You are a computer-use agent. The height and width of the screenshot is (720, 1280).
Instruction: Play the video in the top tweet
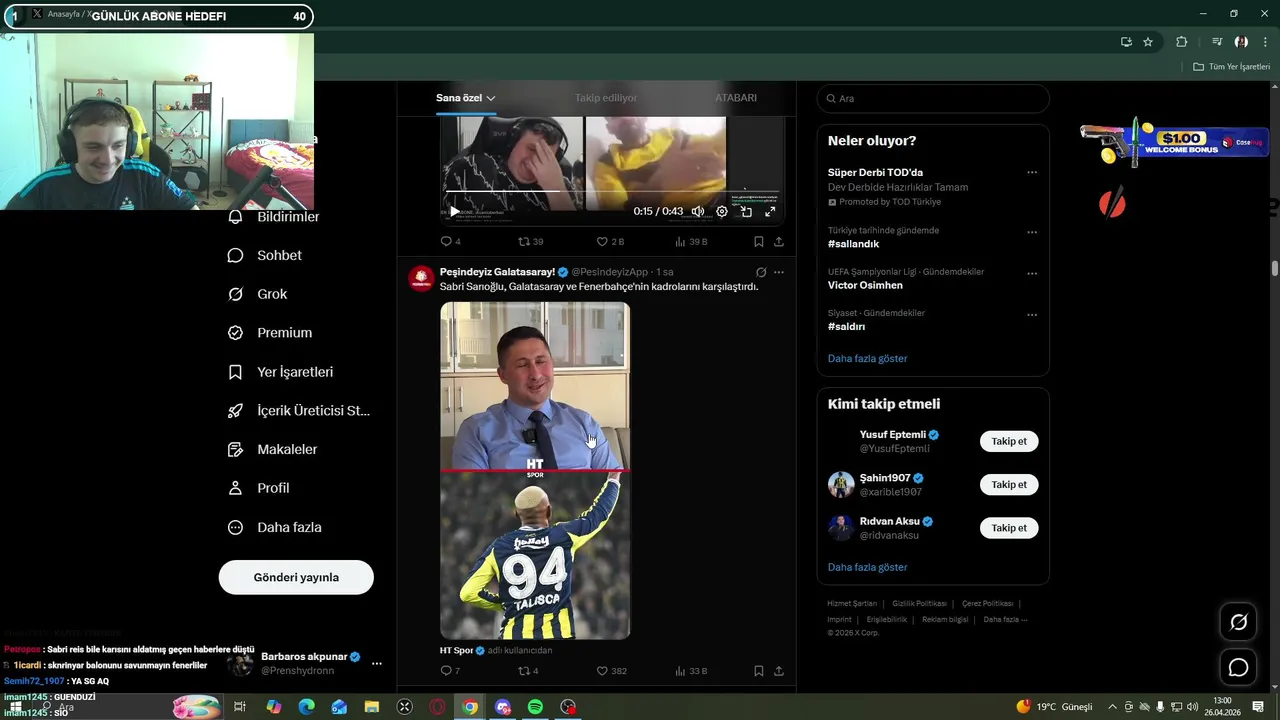pos(455,211)
